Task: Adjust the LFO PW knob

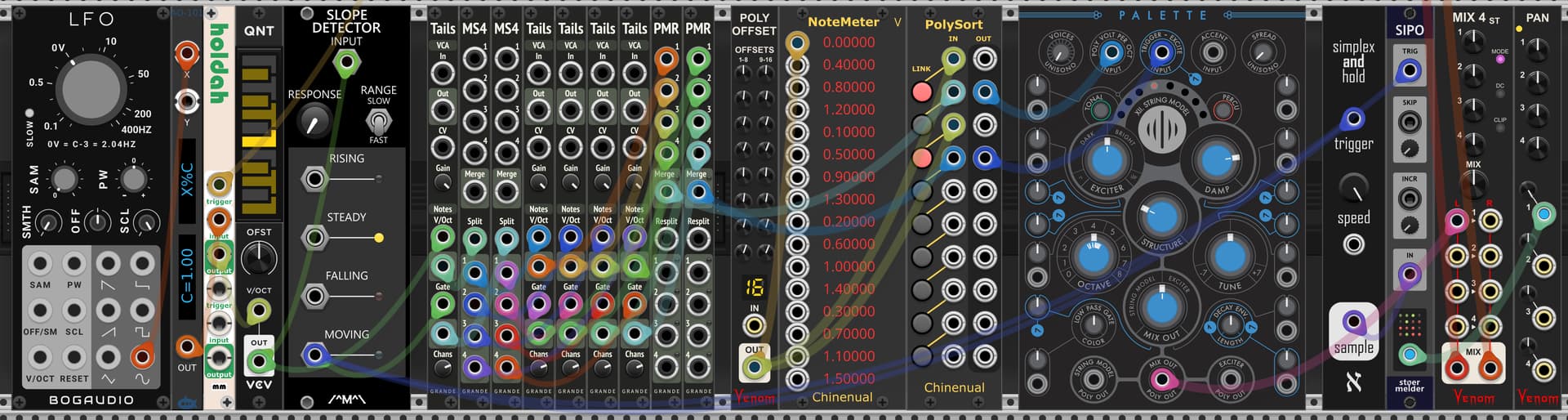Action: click(133, 178)
